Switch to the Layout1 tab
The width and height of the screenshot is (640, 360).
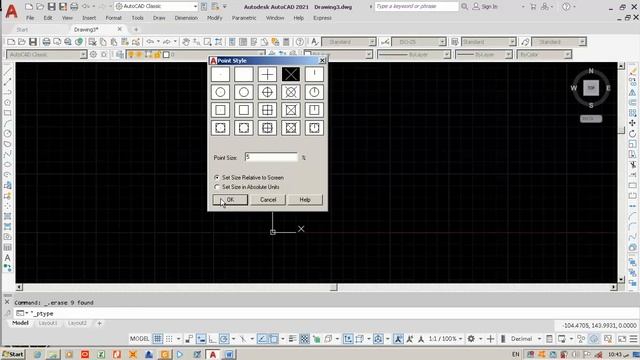[x=48, y=323]
